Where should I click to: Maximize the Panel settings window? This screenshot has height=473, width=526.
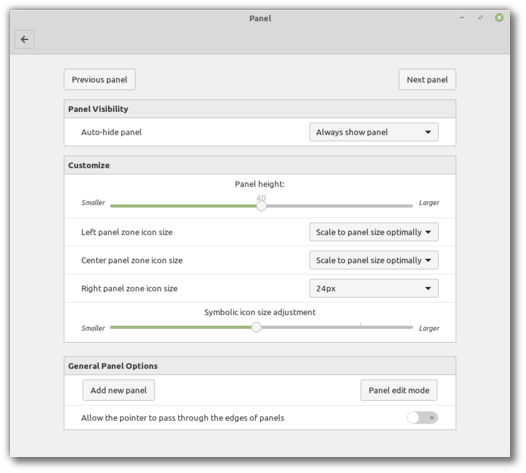point(480,17)
